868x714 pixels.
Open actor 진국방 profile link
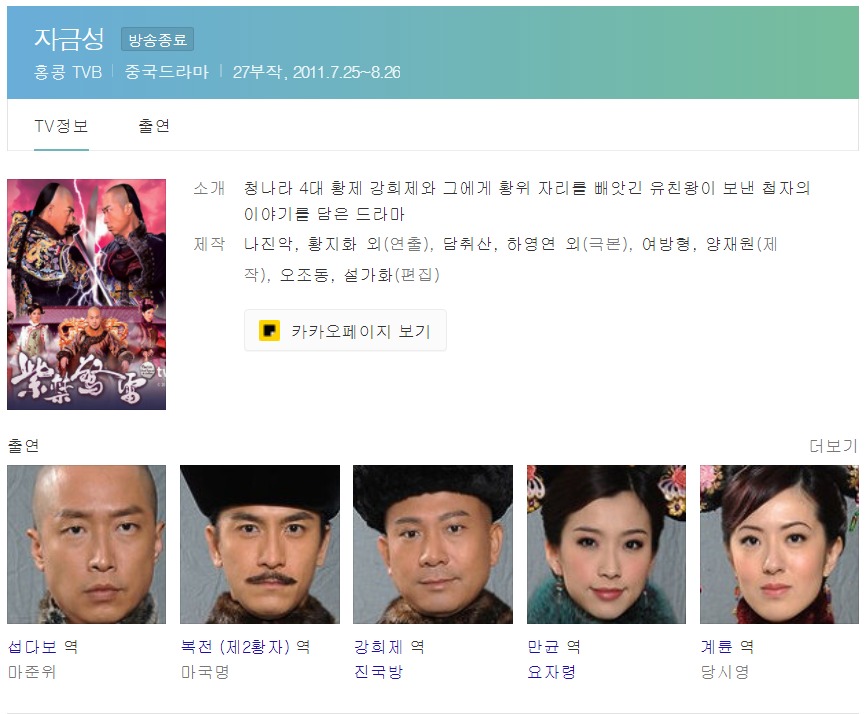379,672
